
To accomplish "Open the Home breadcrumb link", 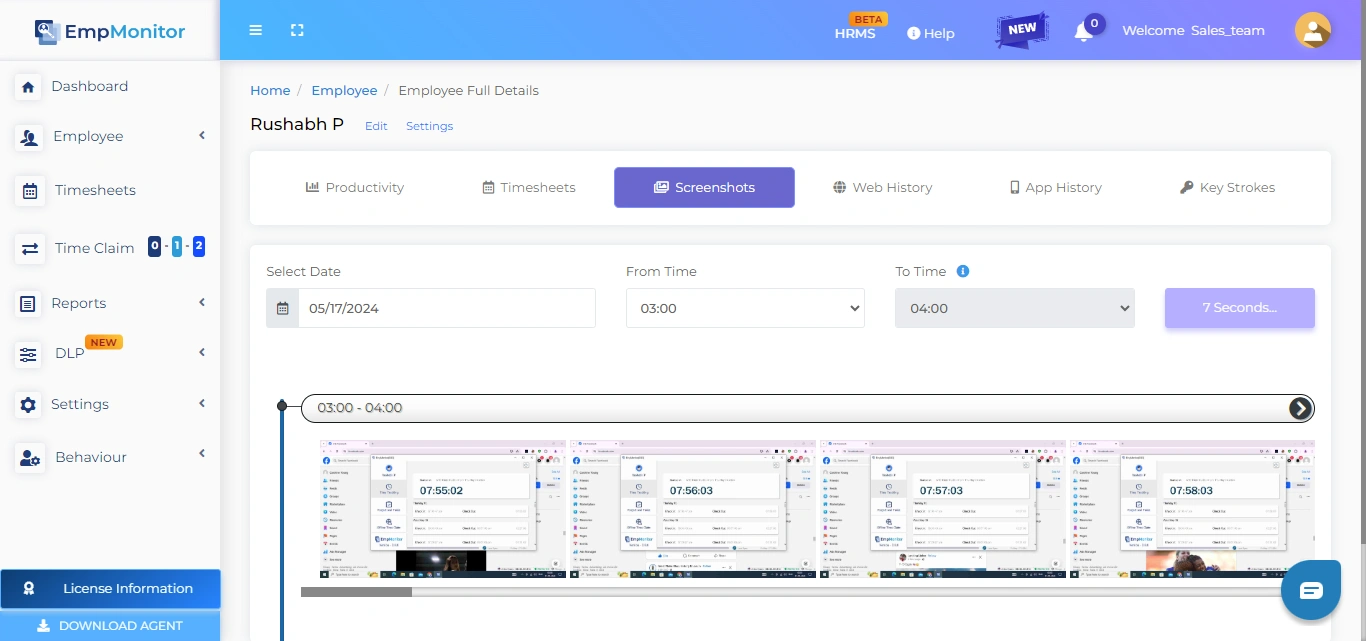I will pos(270,90).
